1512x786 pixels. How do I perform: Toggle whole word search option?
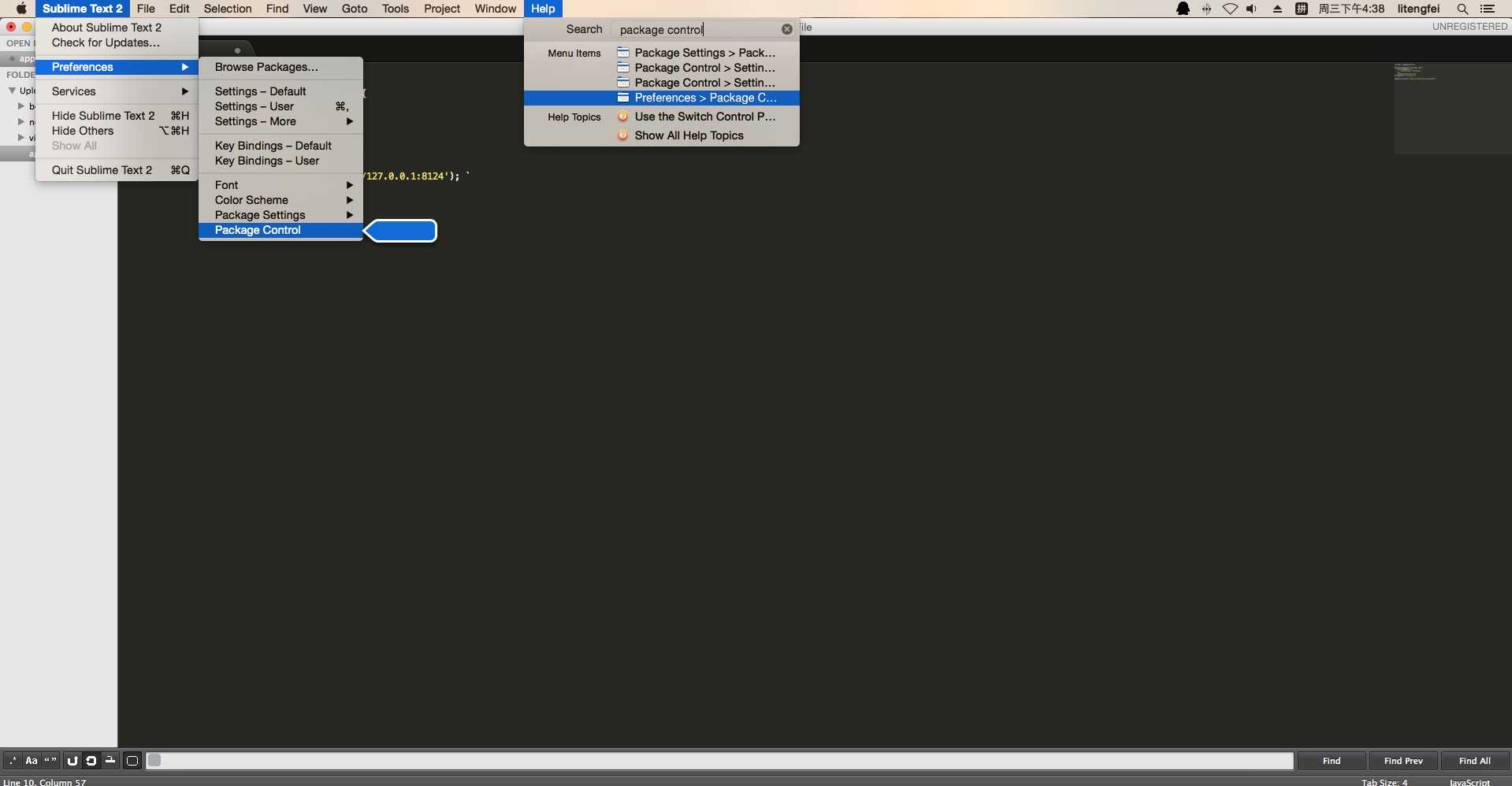[x=50, y=761]
